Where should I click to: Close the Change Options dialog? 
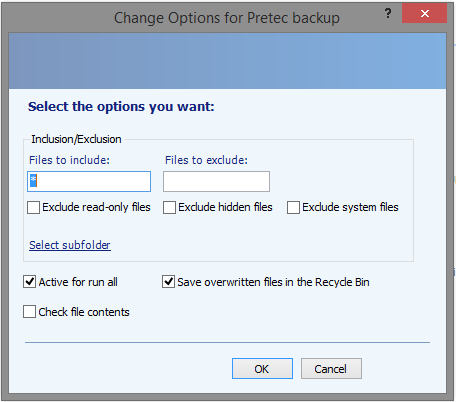[x=424, y=13]
